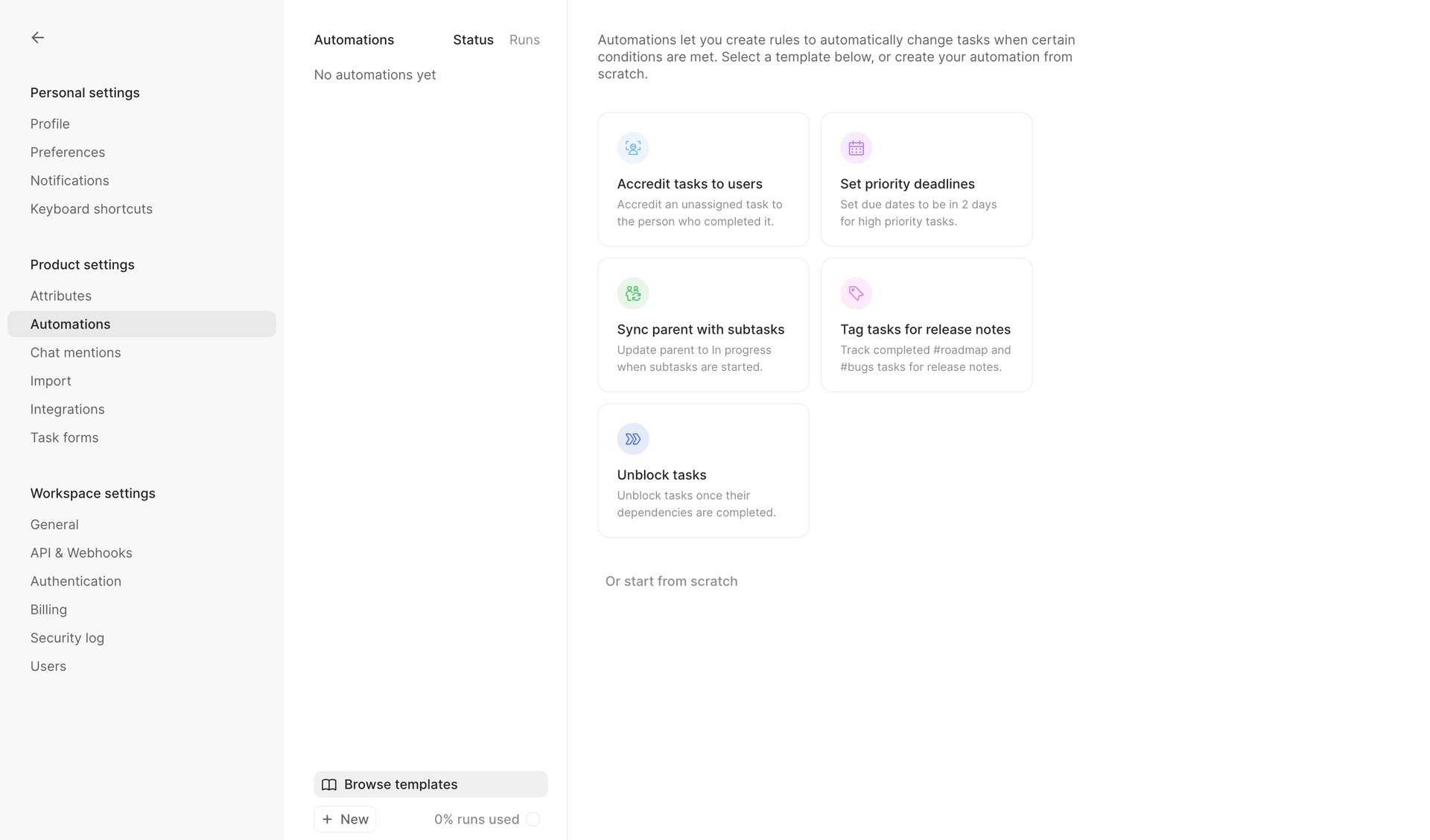Click the pink tag icon for release notes

tap(856, 293)
